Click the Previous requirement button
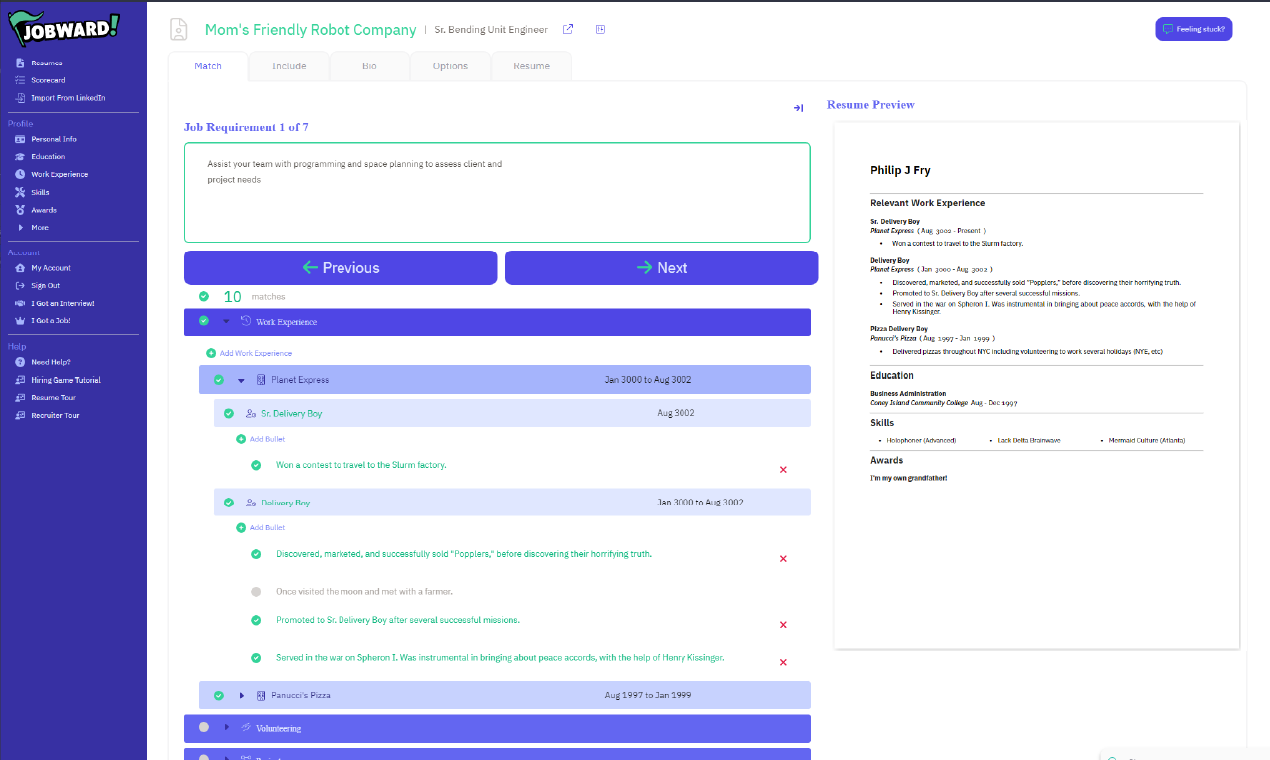Screen dimensions: 1270x760 point(340,268)
